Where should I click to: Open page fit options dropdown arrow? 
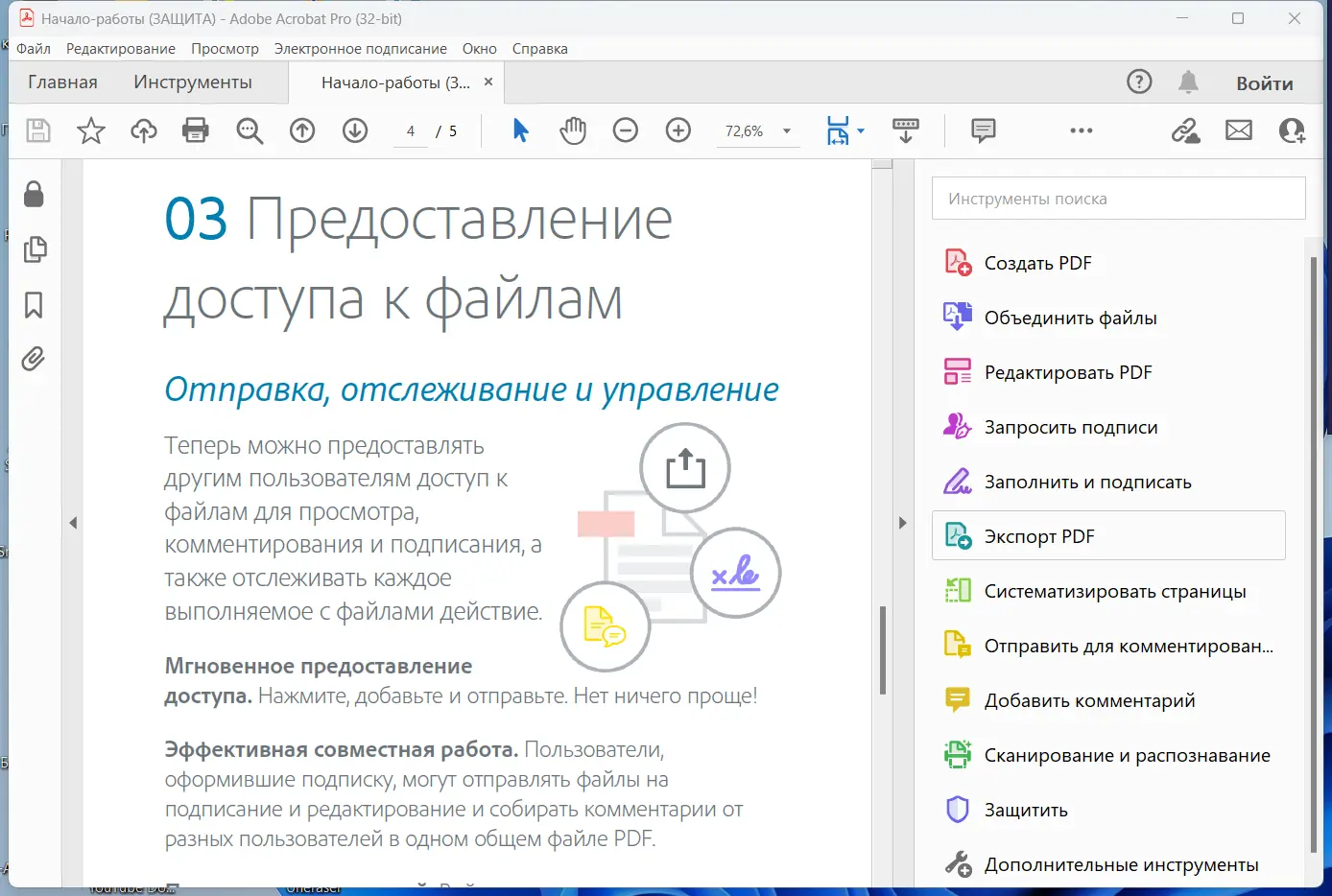[x=861, y=131]
